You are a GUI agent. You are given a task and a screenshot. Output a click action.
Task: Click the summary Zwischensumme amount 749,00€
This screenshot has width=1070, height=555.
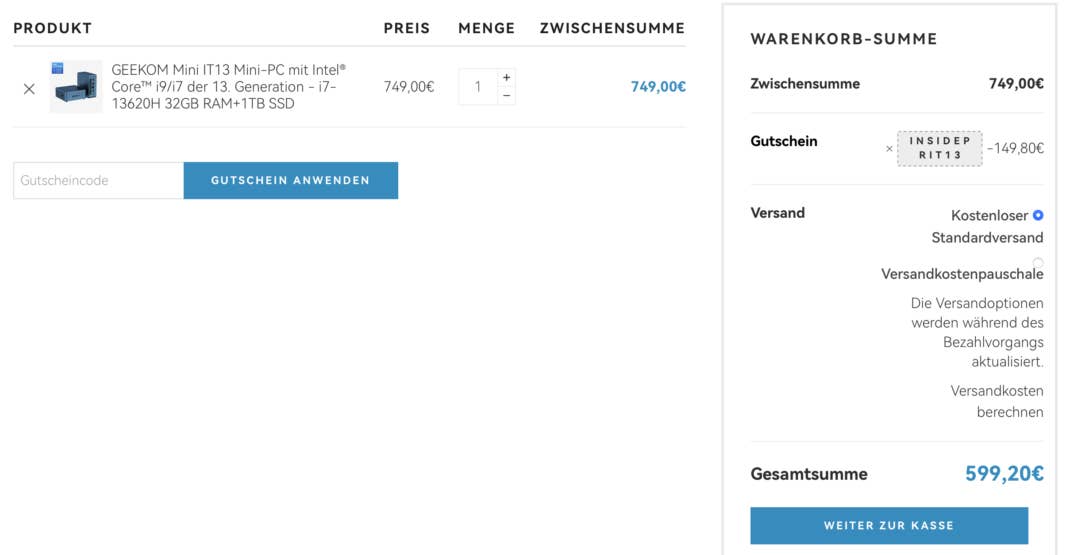coord(1016,84)
